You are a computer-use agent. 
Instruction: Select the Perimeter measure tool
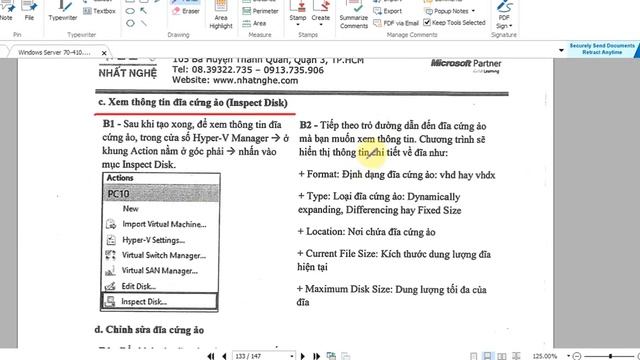coord(260,11)
